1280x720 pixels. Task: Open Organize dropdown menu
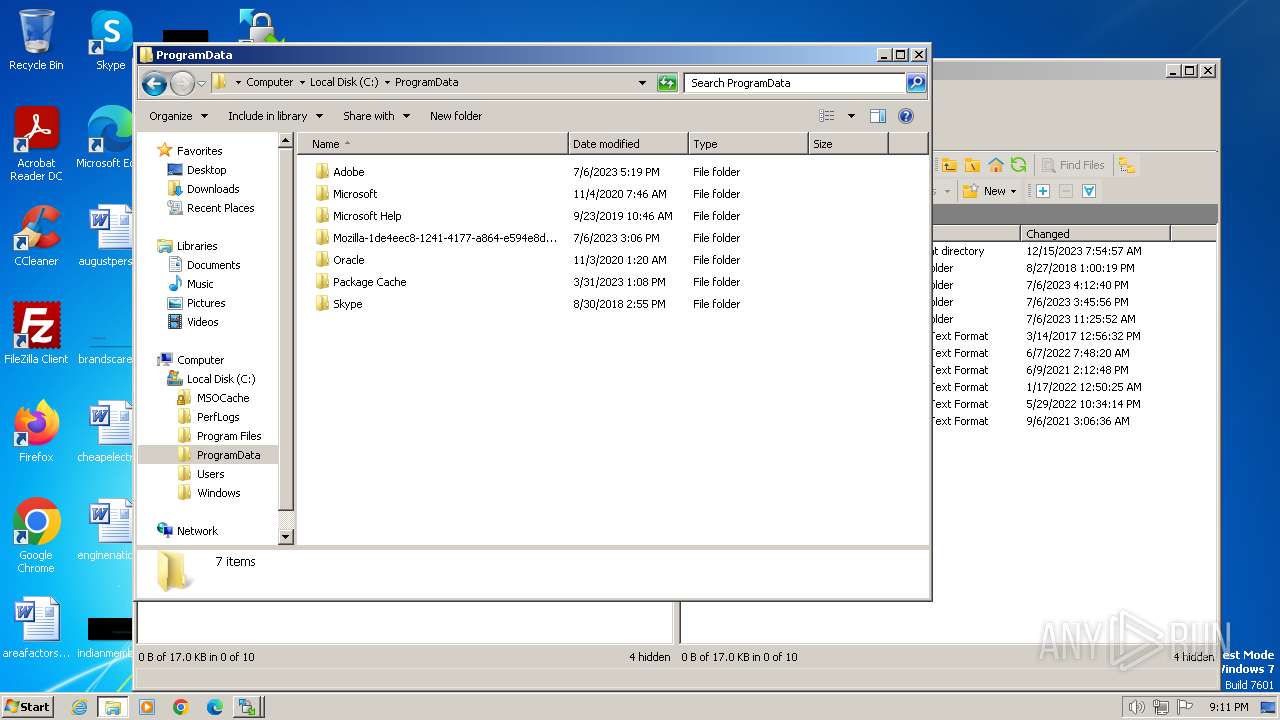click(178, 116)
